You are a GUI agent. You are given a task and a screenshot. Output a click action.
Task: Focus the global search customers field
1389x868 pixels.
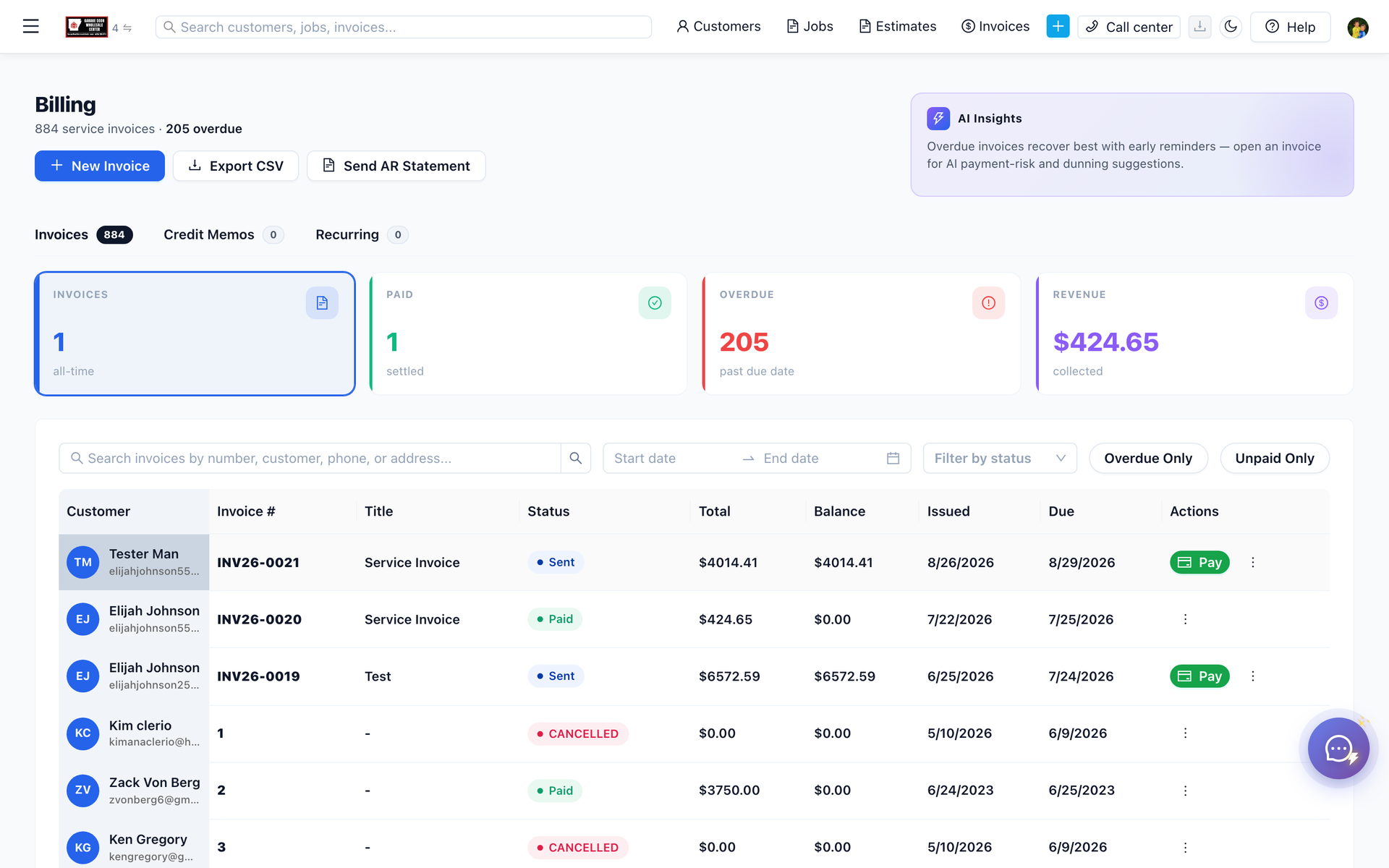coord(403,27)
